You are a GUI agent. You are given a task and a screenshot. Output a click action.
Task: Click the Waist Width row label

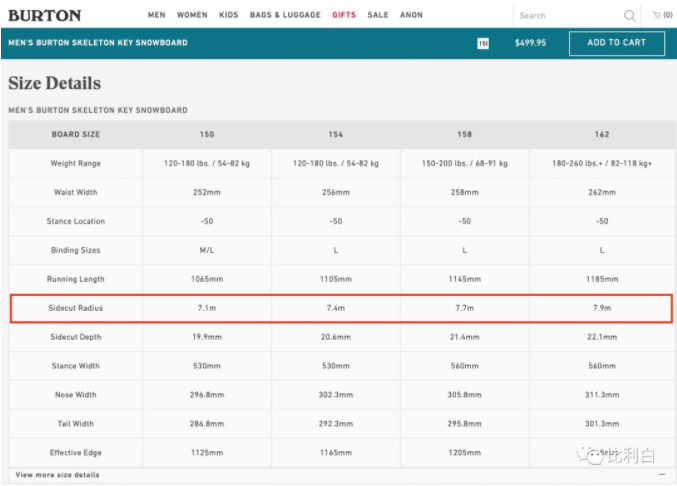point(76,192)
